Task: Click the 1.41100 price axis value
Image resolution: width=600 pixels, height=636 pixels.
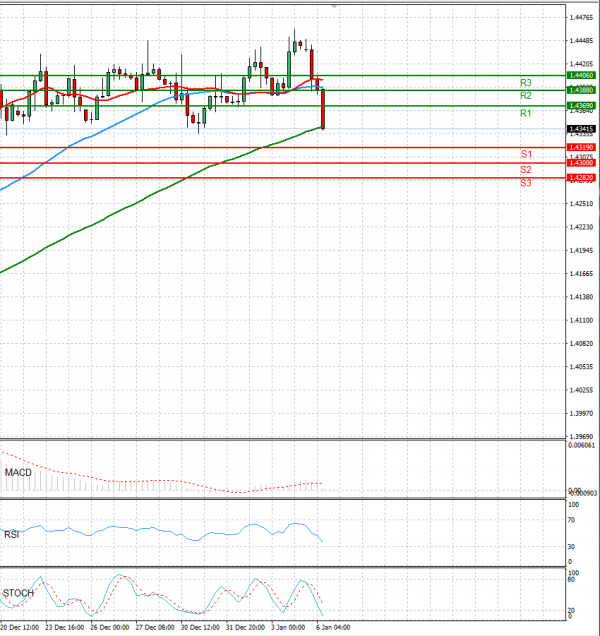Action: pyautogui.click(x=581, y=320)
